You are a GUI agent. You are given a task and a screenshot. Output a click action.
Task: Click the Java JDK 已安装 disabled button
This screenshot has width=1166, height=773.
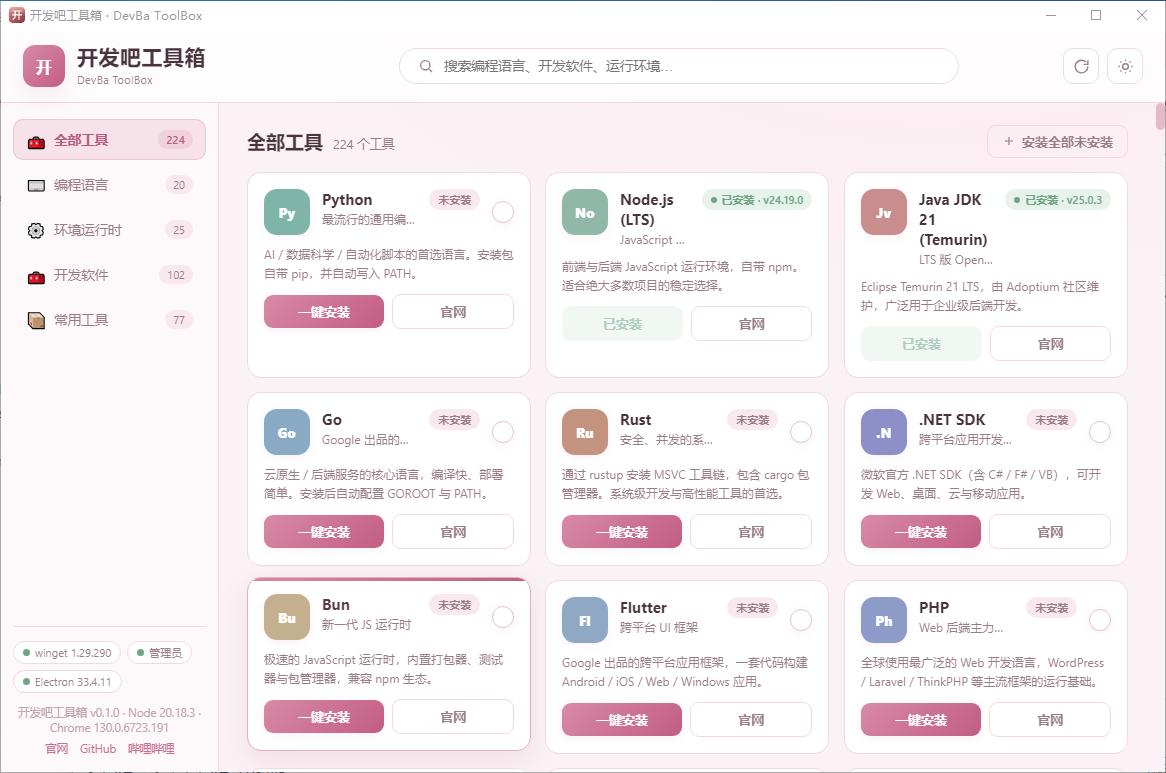[x=921, y=344]
